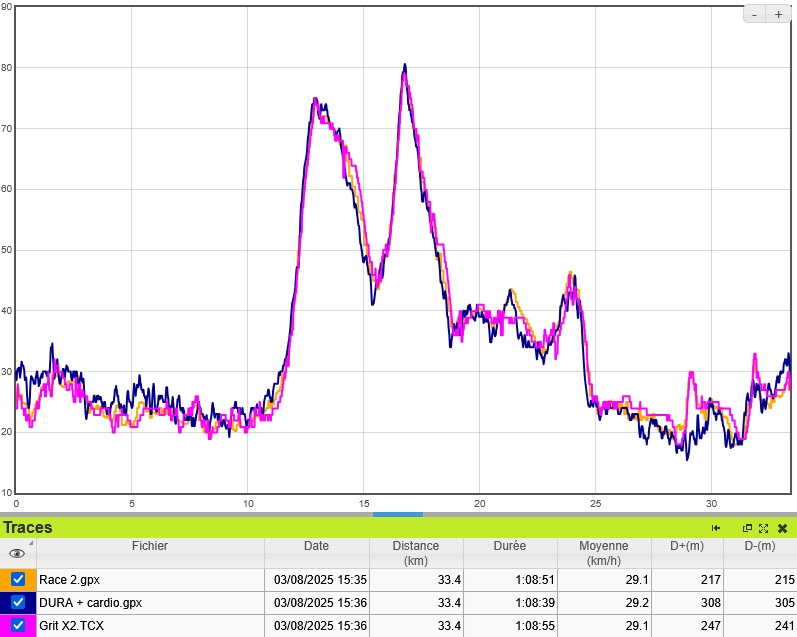Viewport: 797px width, 637px height.
Task: Collapse the Traces panel to the side
Action: pyautogui.click(x=716, y=528)
